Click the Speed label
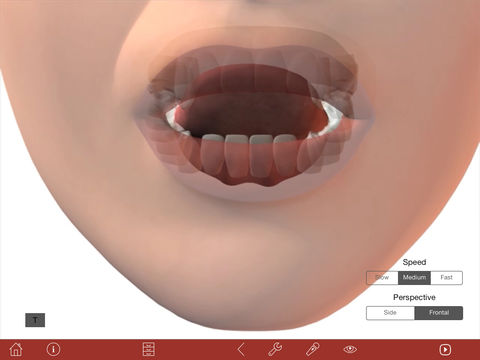This screenshot has width=480, height=360. [x=414, y=262]
